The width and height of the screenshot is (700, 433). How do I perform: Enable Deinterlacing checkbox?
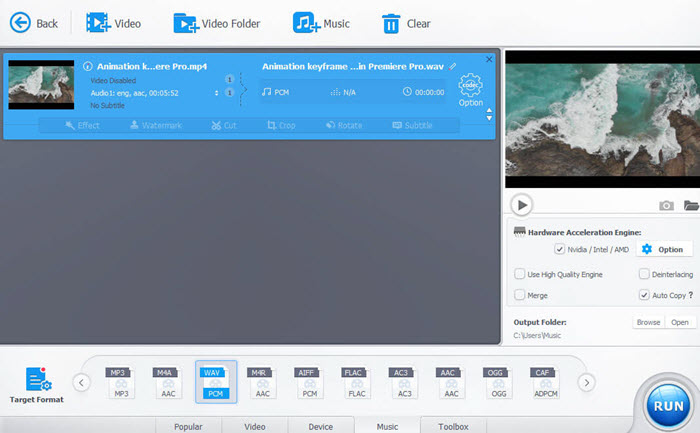pos(644,274)
